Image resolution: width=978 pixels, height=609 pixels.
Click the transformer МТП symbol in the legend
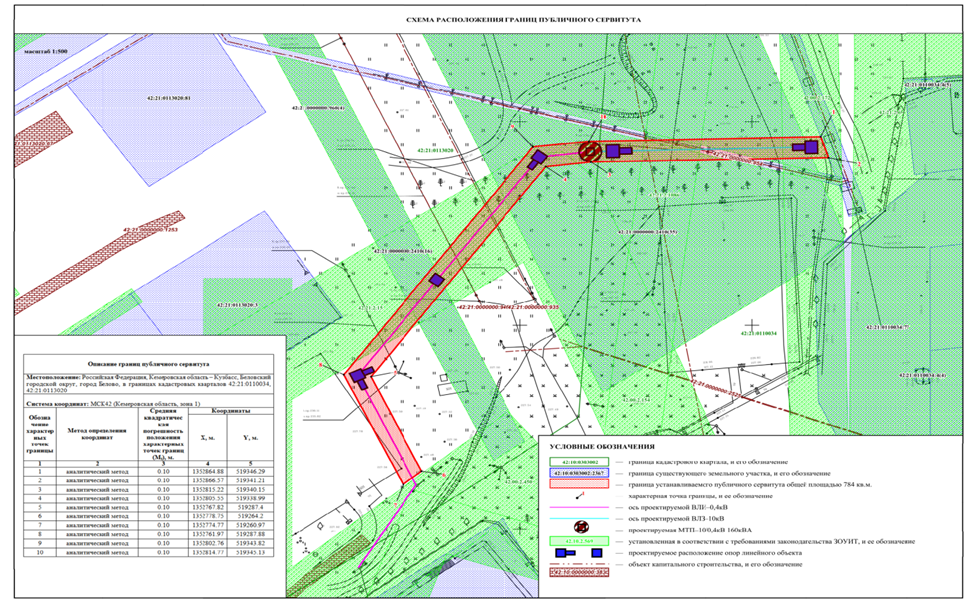tap(576, 524)
